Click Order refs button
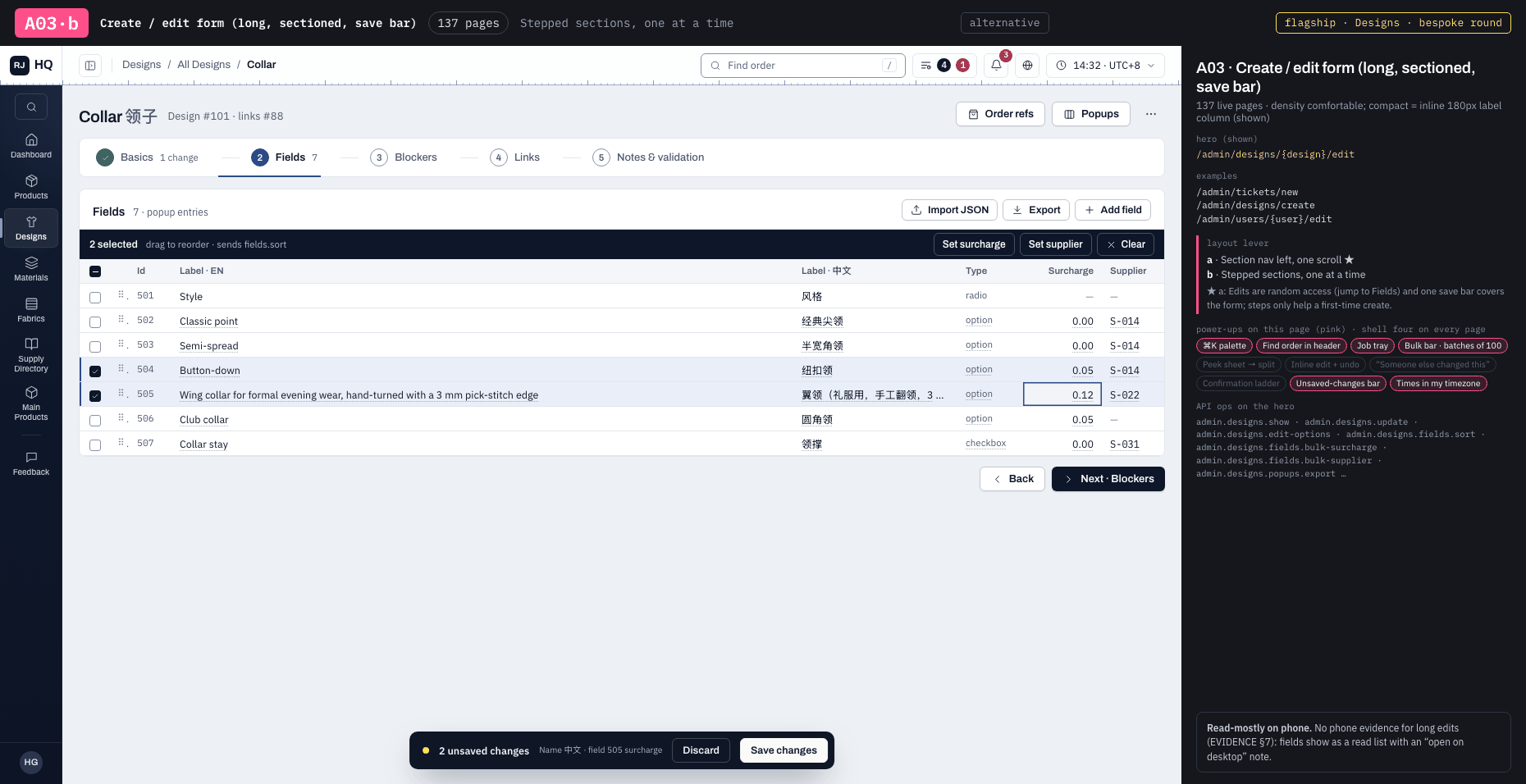 point(1000,114)
